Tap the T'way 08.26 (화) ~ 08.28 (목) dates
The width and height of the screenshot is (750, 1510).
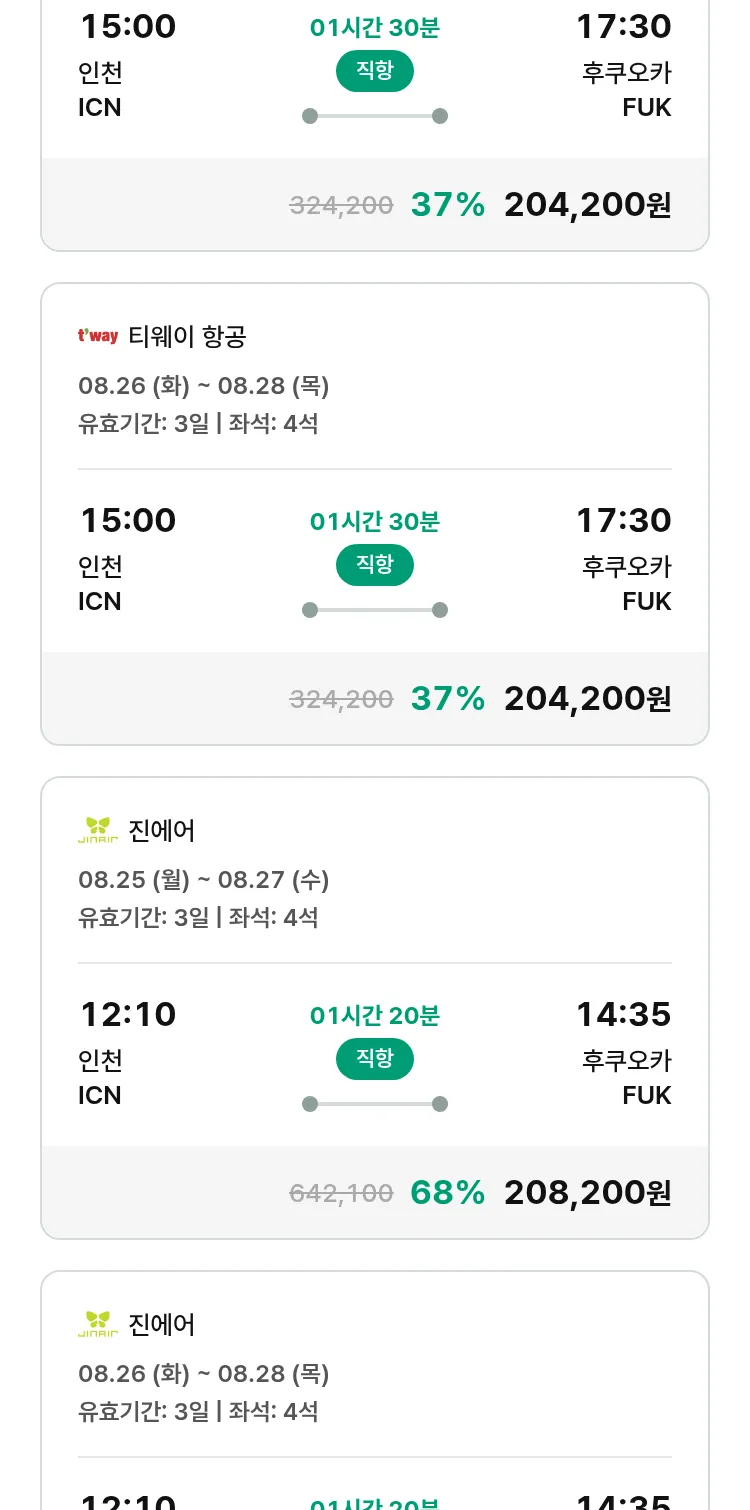[204, 386]
